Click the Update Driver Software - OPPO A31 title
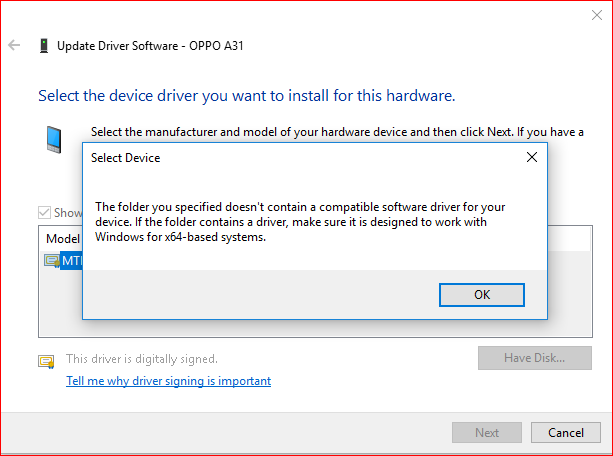Viewport: 613px width, 456px height. (x=150, y=46)
